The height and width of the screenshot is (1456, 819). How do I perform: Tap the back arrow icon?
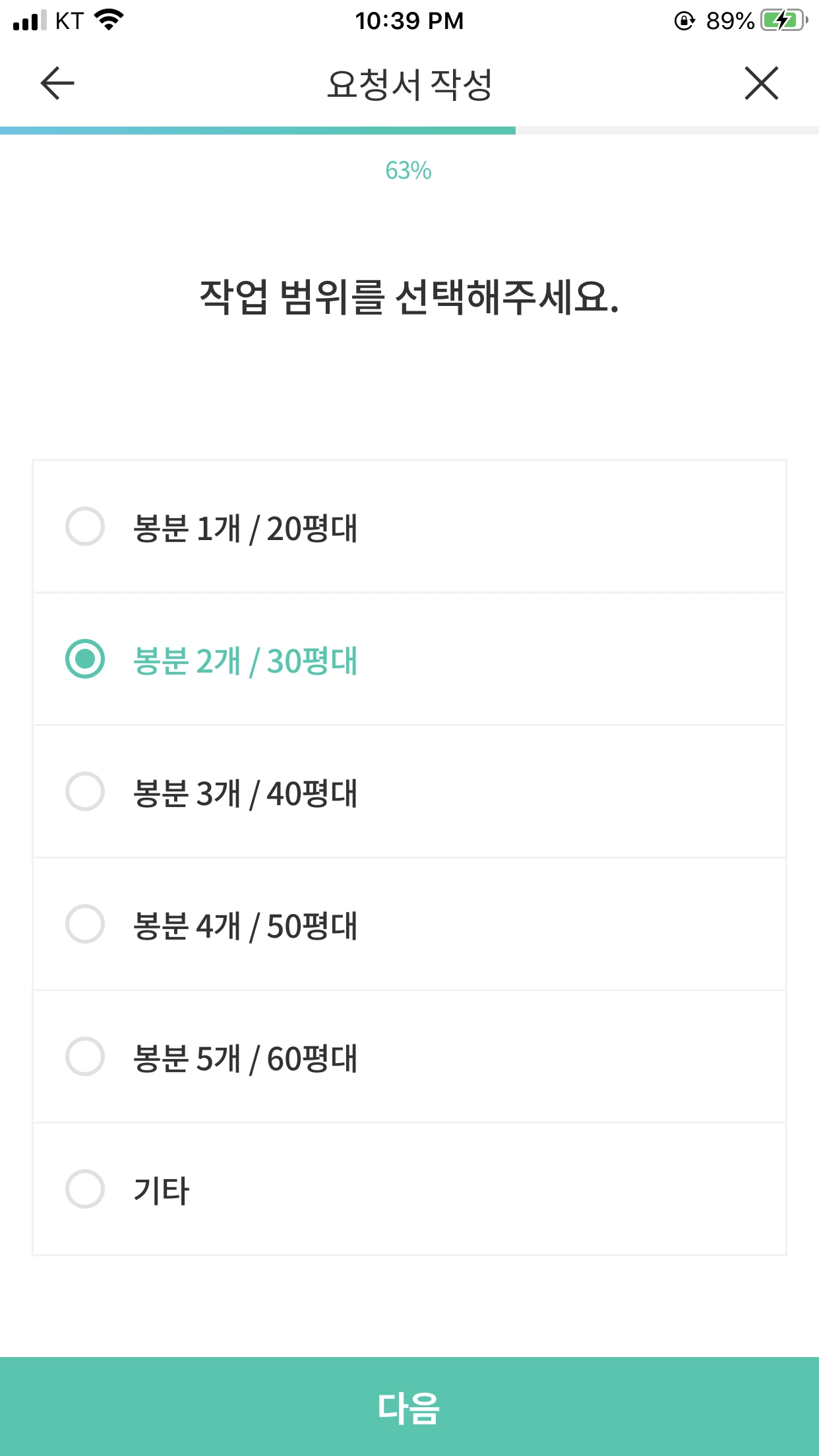[57, 84]
